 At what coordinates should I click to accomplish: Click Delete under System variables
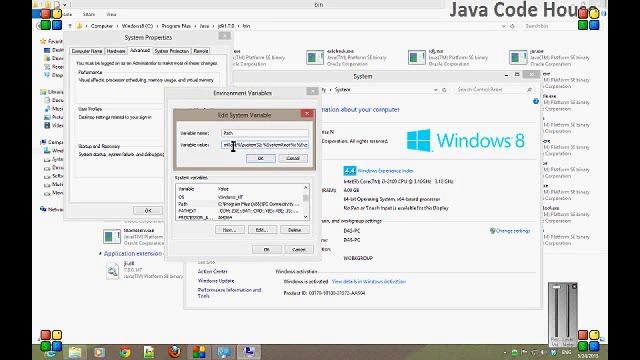point(295,230)
